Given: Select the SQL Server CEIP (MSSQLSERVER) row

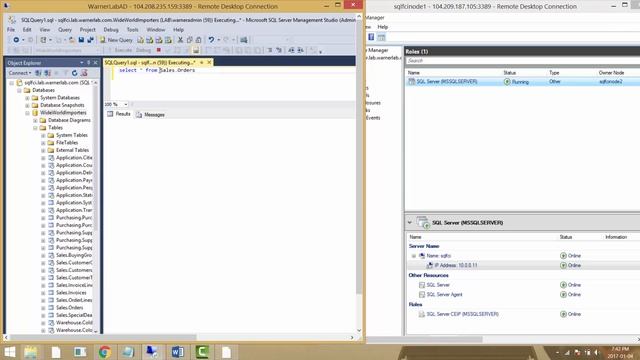Looking at the screenshot, I should pyautogui.click(x=522, y=314).
